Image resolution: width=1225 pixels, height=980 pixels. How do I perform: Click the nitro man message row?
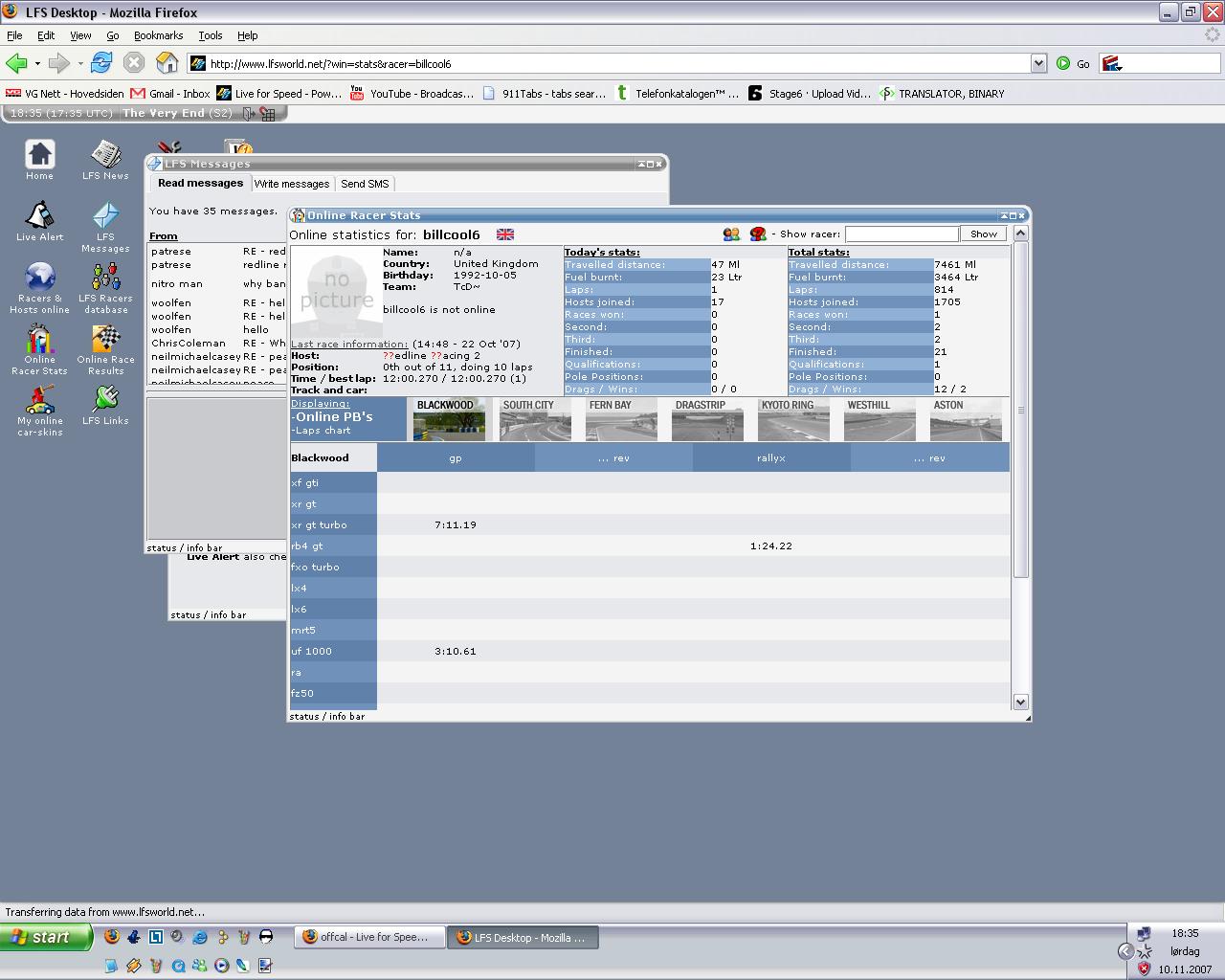[x=217, y=284]
